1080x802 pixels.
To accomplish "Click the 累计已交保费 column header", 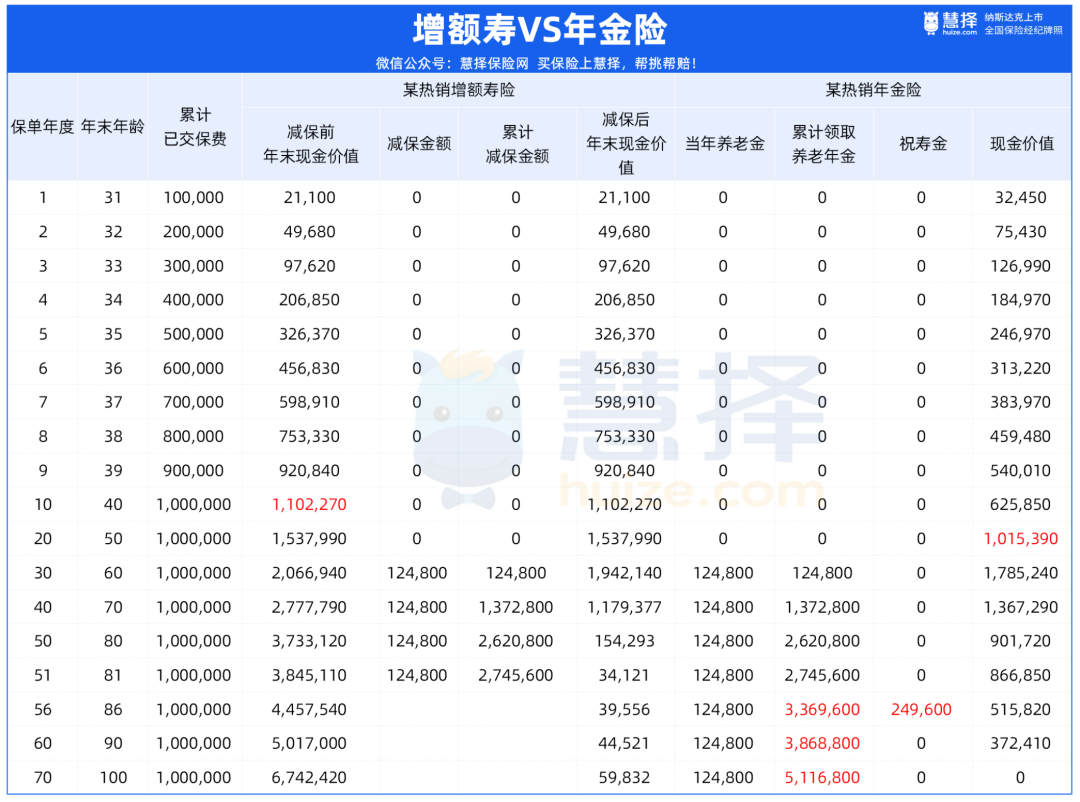I will point(195,127).
